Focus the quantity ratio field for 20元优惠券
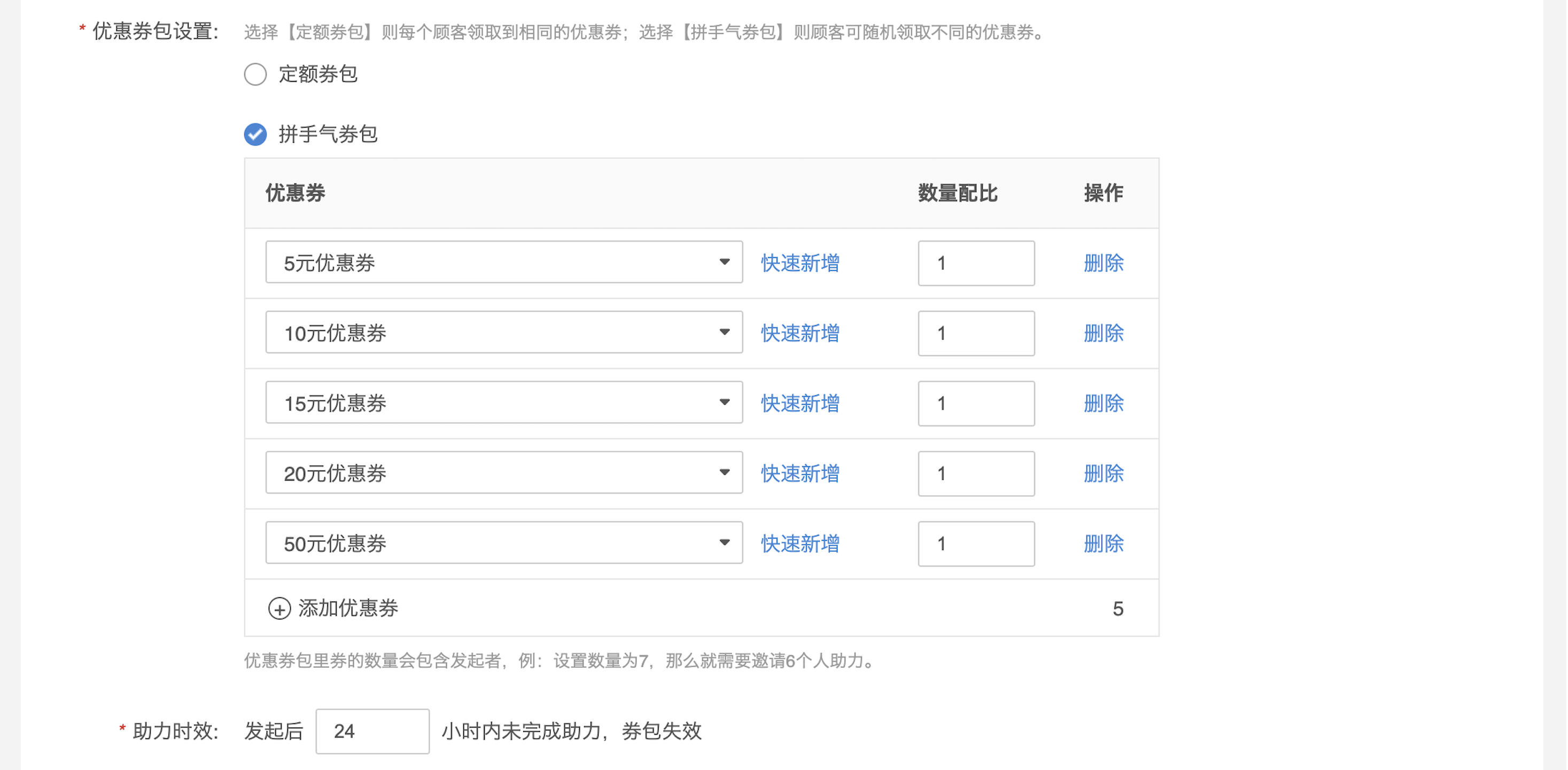This screenshot has height=770, width=1568. (976, 473)
